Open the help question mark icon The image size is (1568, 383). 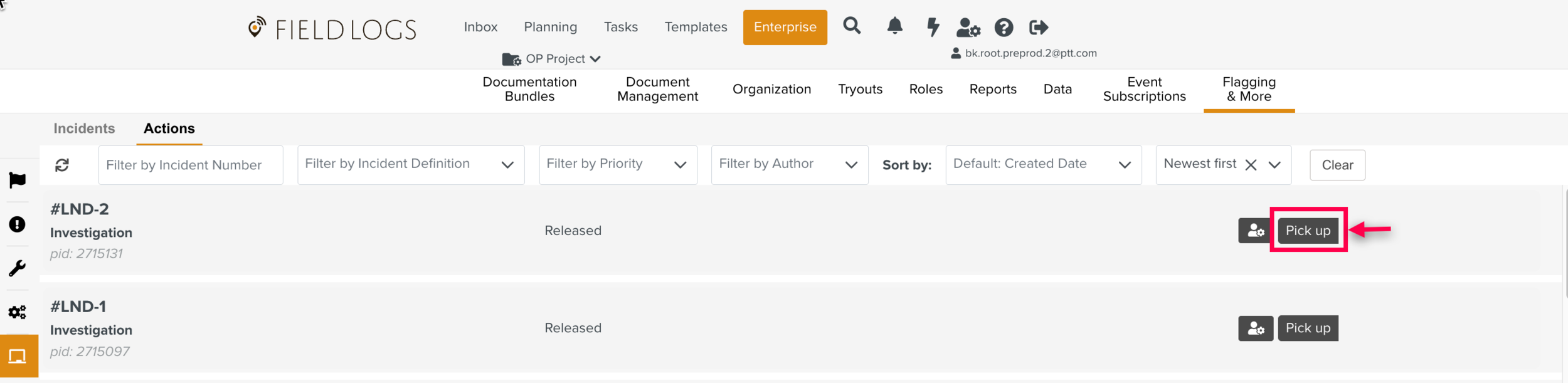(1004, 28)
